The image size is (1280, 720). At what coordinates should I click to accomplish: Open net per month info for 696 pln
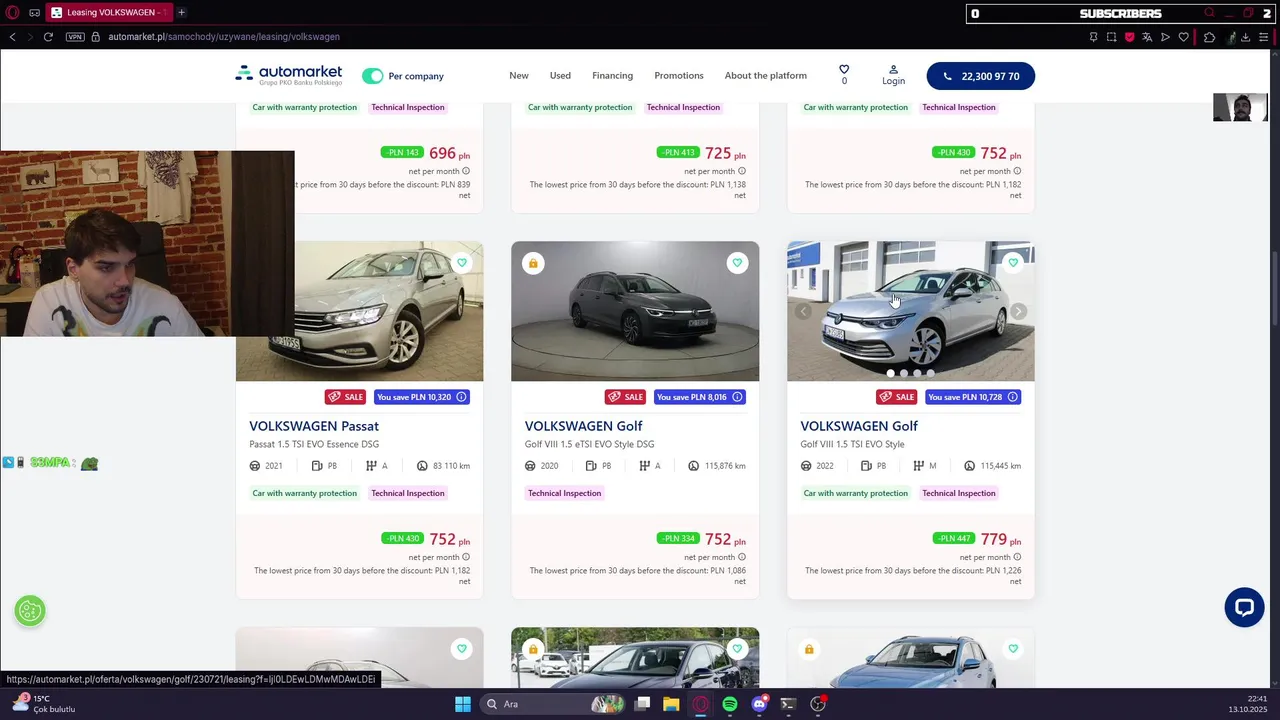466,171
